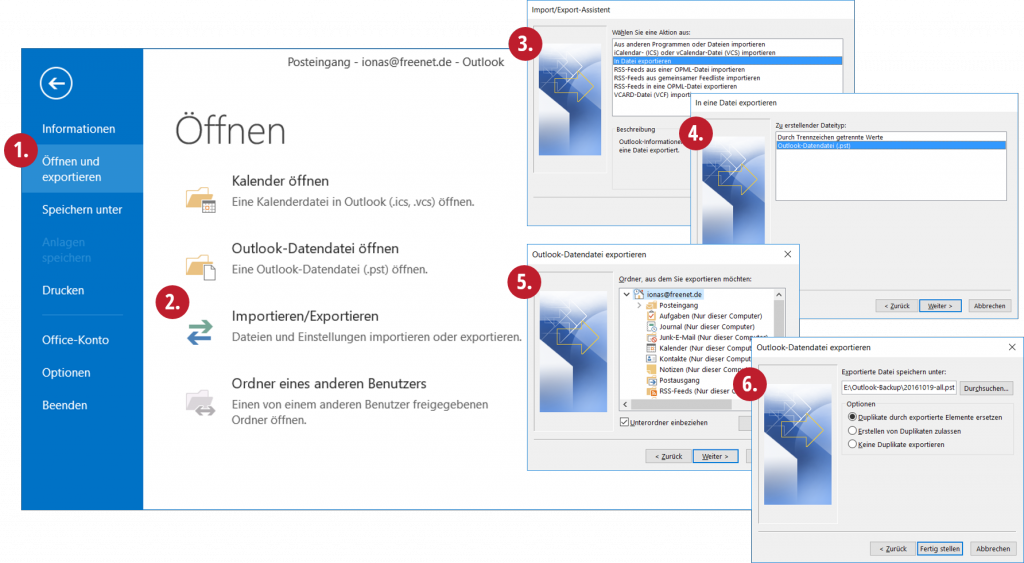The image size is (1024, 563).
Task: Select 'RSS-Feeds aus gemeinsamer Feedliste importieren'
Action: 686,78
